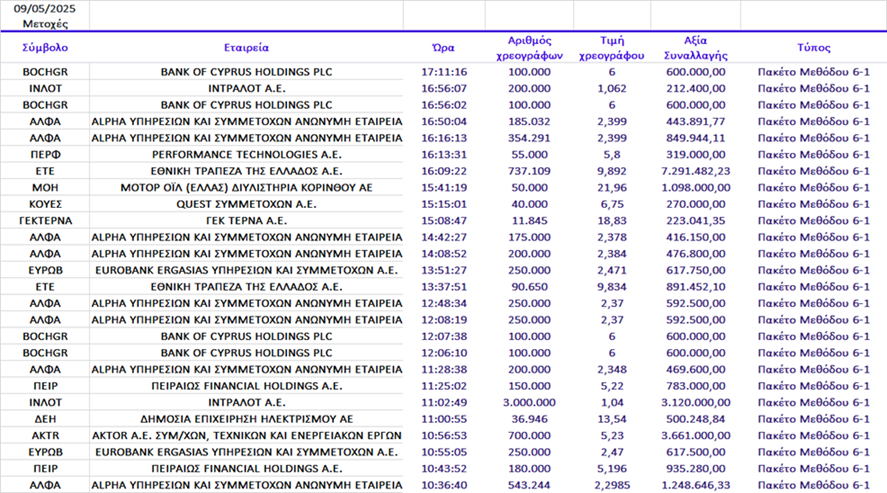Click value 783.000,00
This screenshot has height=493, width=887.
(x=696, y=386)
